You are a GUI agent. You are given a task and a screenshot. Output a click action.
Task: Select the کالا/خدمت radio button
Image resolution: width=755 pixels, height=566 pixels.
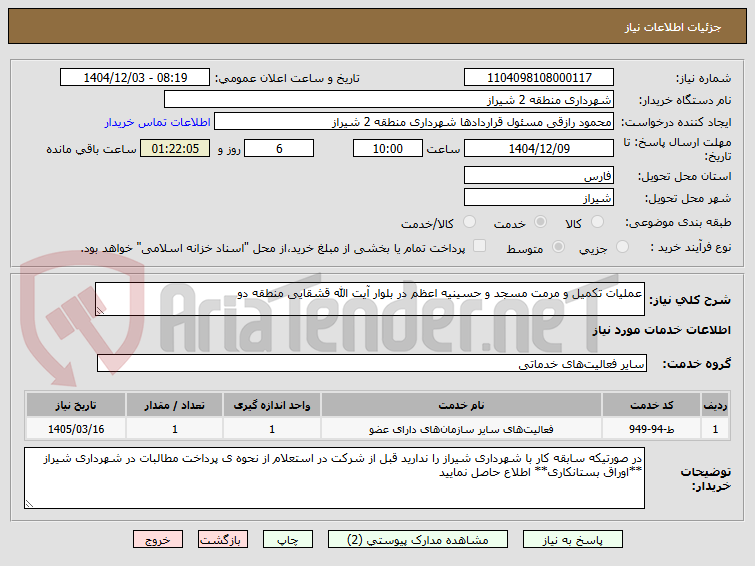click(469, 222)
